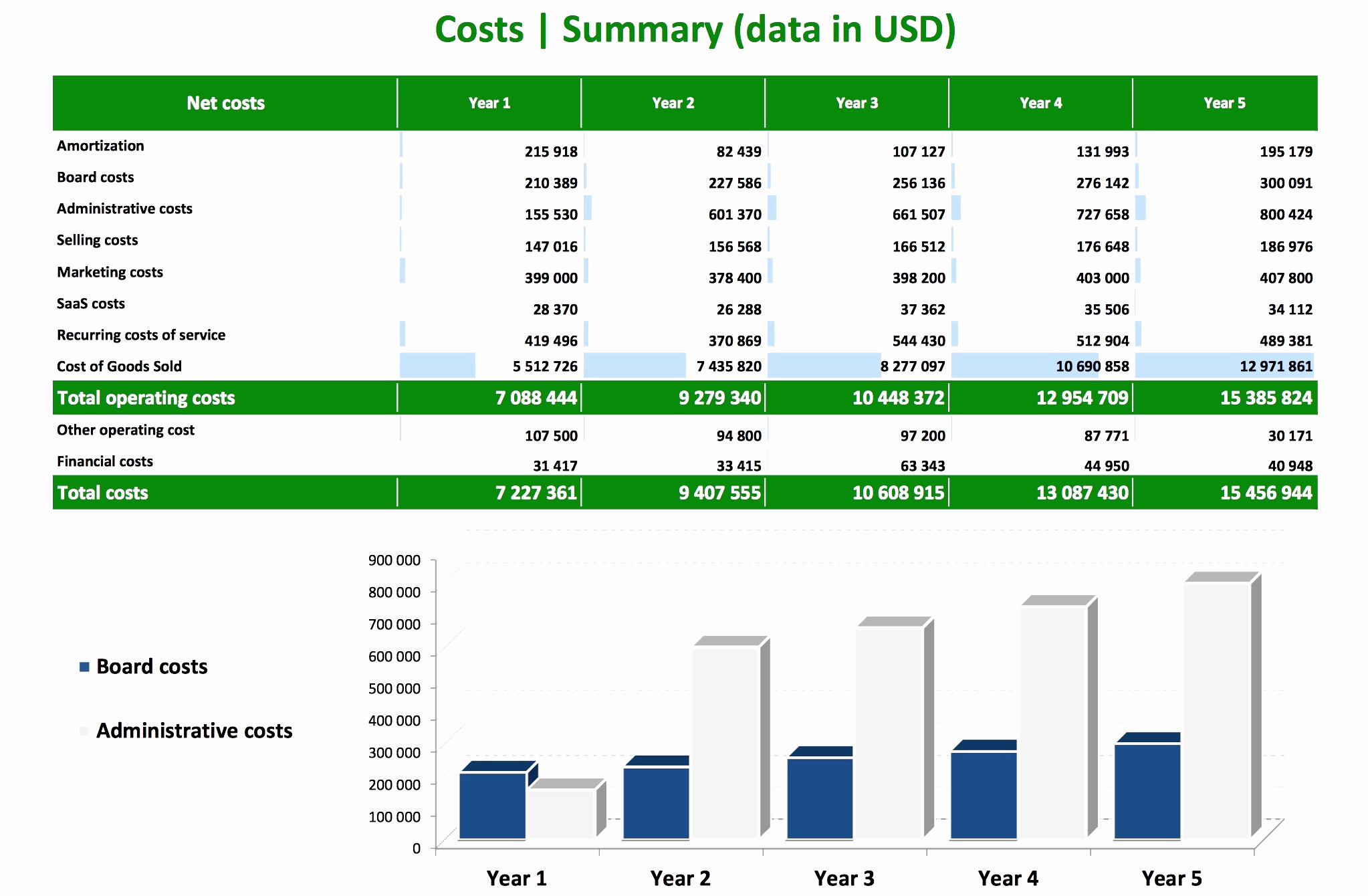The width and height of the screenshot is (1368, 896).
Task: Select the Financial costs row label
Action: pyautogui.click(x=105, y=461)
